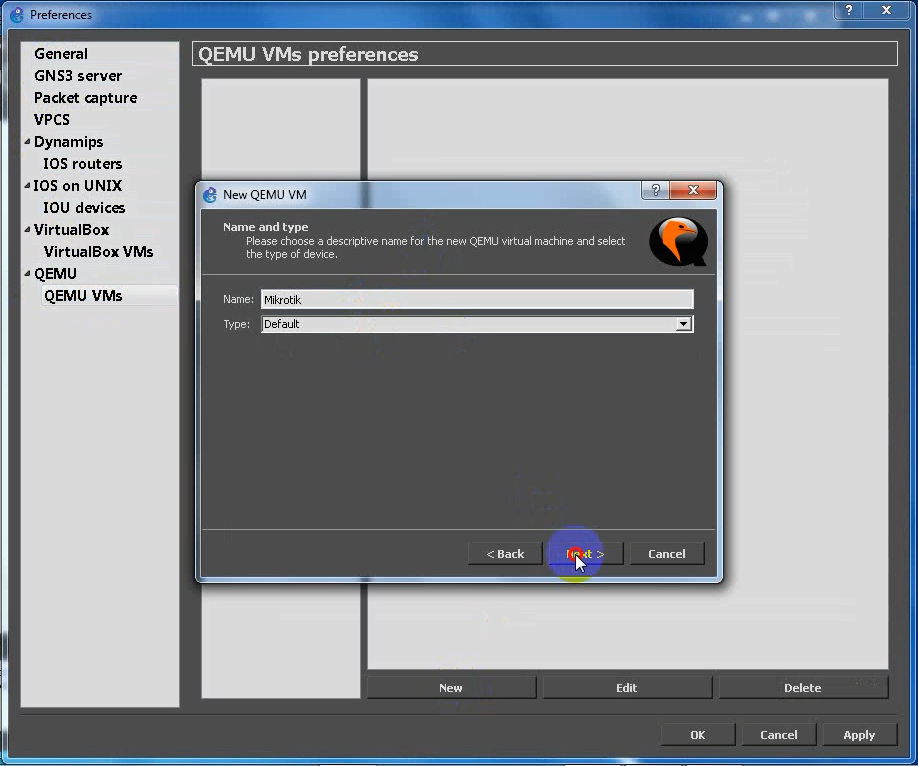The width and height of the screenshot is (918, 766).
Task: Click OK in the Preferences window
Action: coord(698,734)
